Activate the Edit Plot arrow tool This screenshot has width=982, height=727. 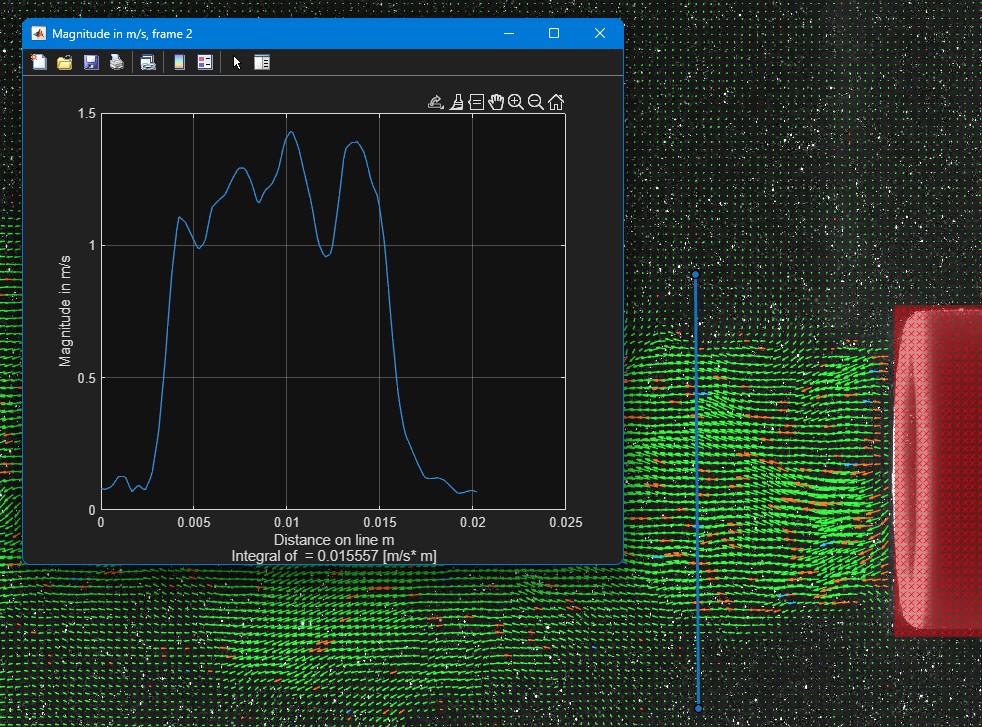pyautogui.click(x=237, y=62)
